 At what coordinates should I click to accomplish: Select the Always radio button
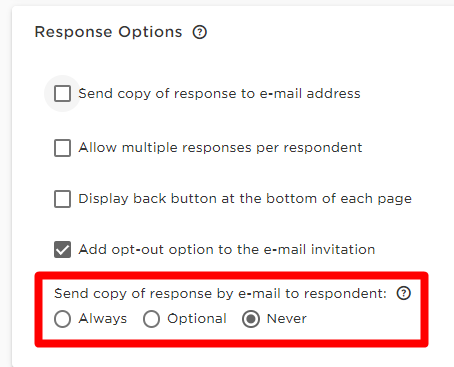point(62,319)
